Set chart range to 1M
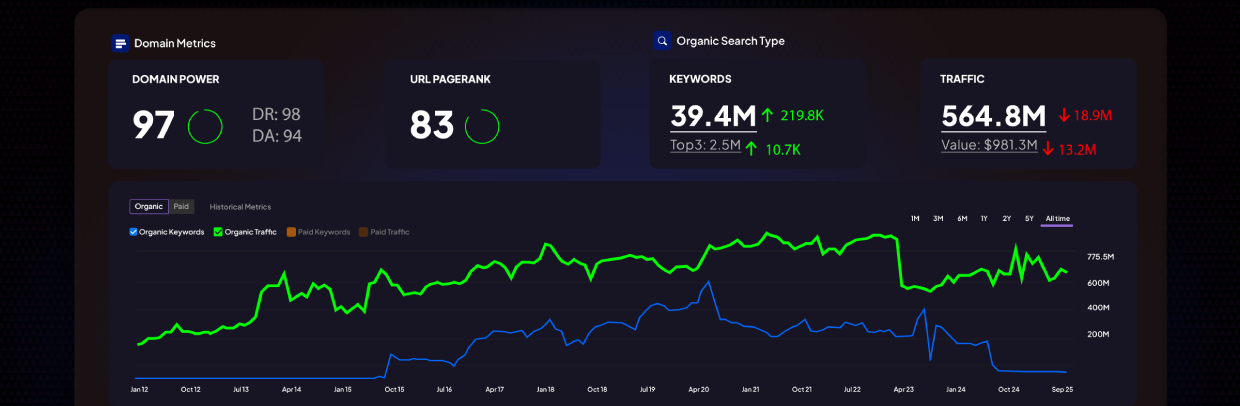This screenshot has height=406, width=1240. (x=914, y=218)
